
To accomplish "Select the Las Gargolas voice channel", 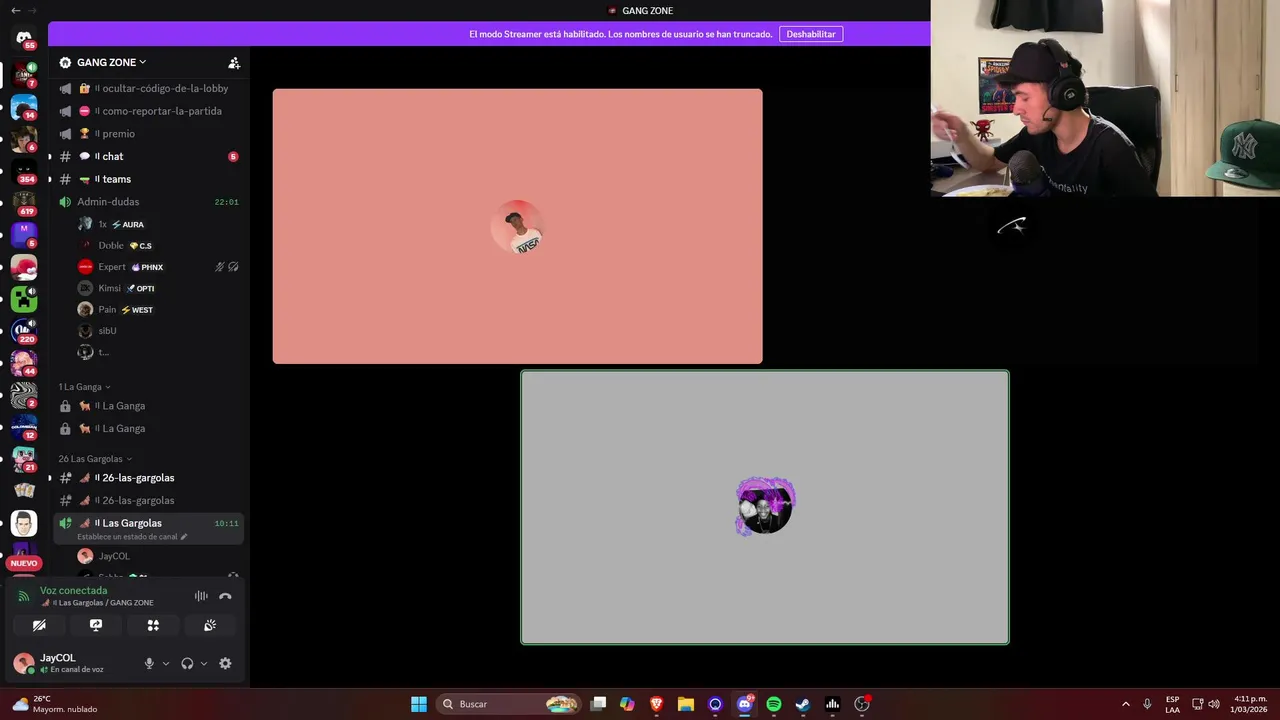I will click(148, 523).
